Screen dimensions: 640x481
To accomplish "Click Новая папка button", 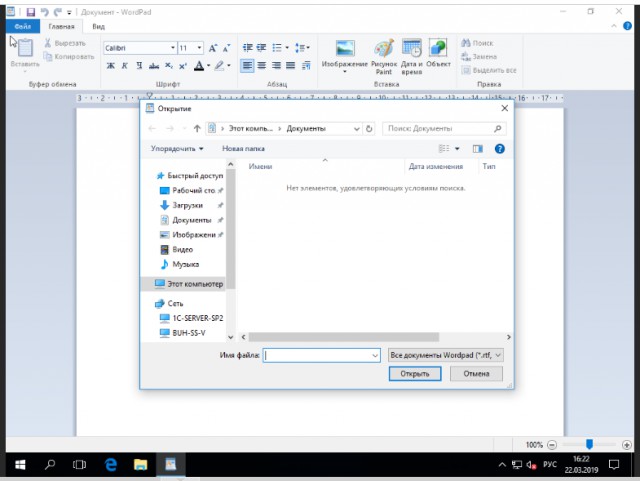I will coord(243,149).
